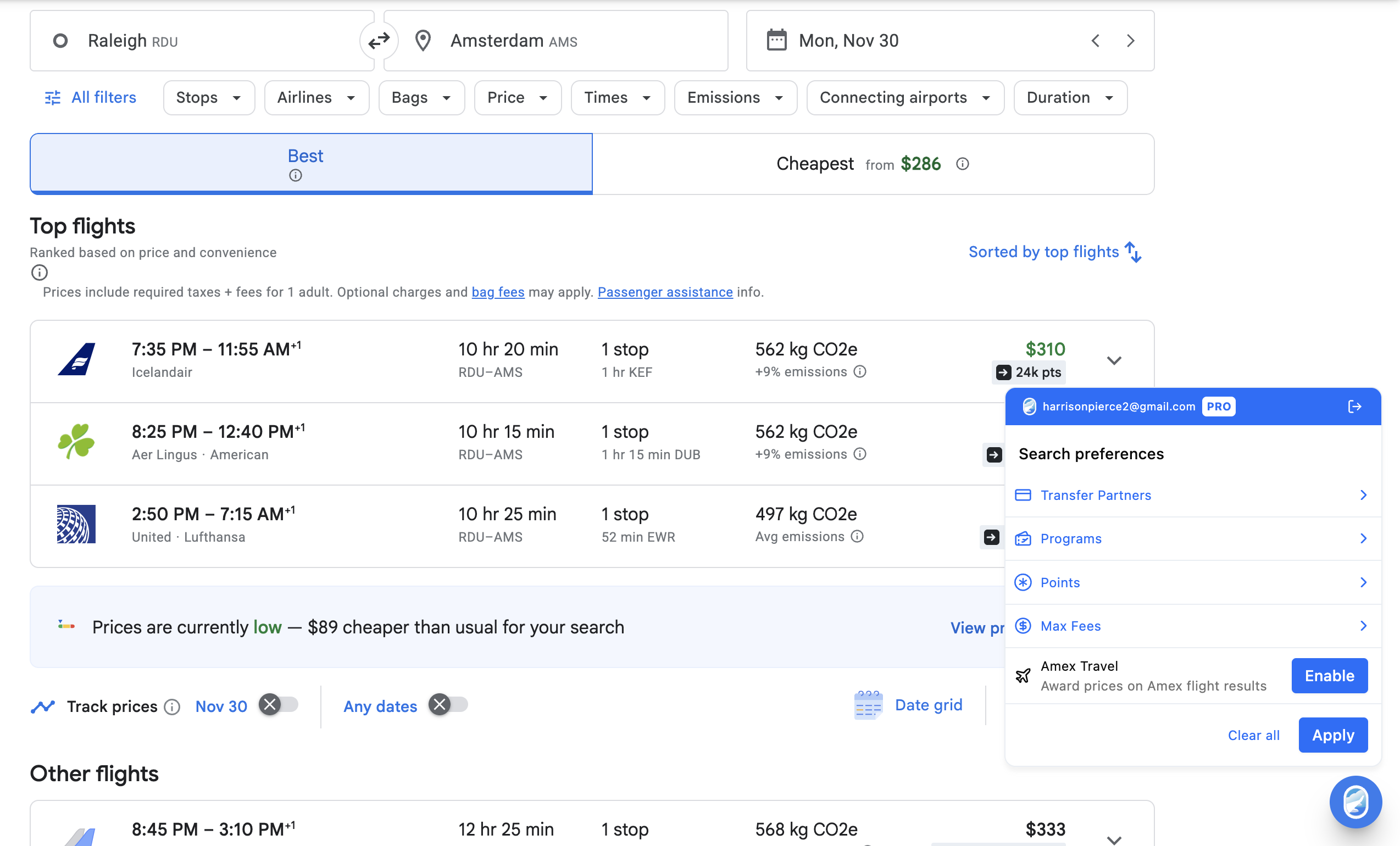Click the Raleigh RDU origin field

click(202, 41)
